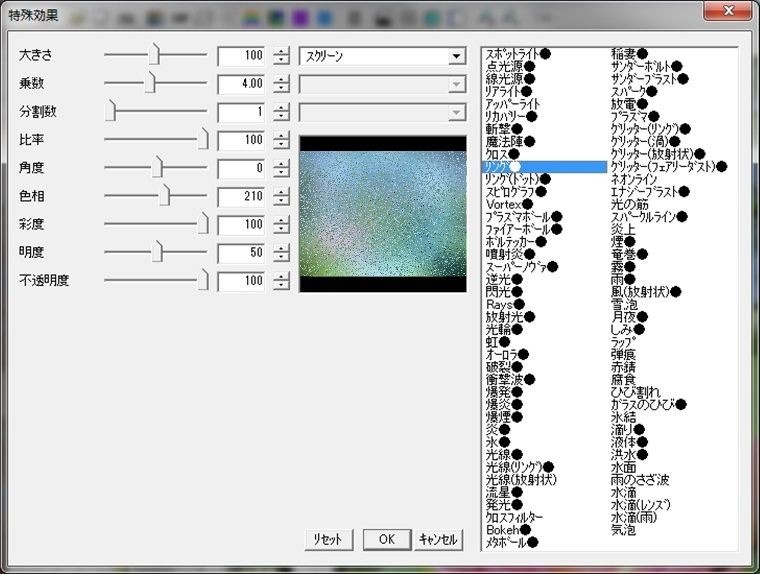Viewport: 760px width, 574px height.
Task: Select 竜巻 effect
Action: 629,255
